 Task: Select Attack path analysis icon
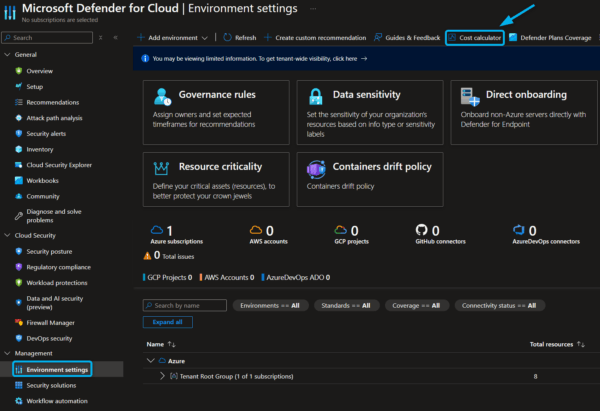point(18,118)
